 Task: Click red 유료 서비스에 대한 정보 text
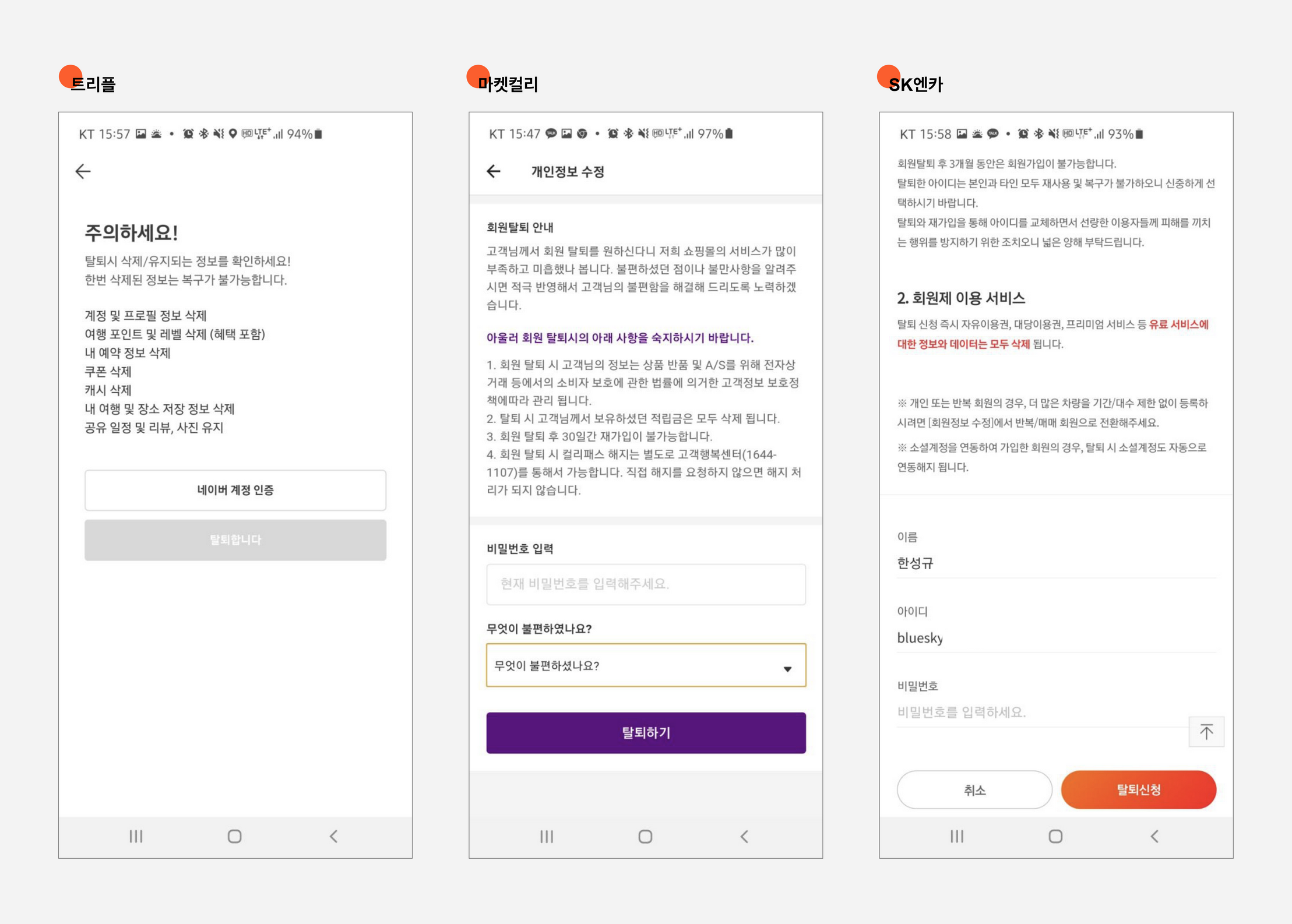(1052, 334)
